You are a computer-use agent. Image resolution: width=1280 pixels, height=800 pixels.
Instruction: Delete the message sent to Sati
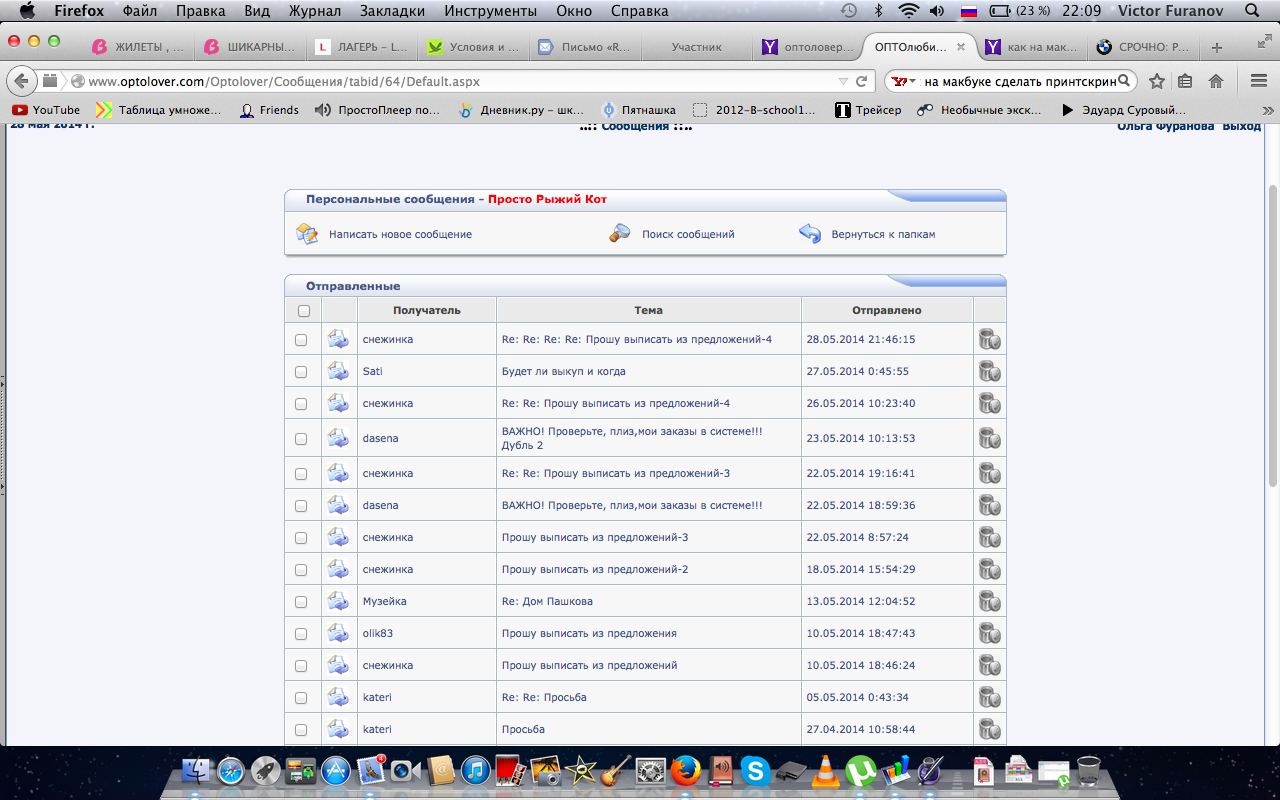989,372
